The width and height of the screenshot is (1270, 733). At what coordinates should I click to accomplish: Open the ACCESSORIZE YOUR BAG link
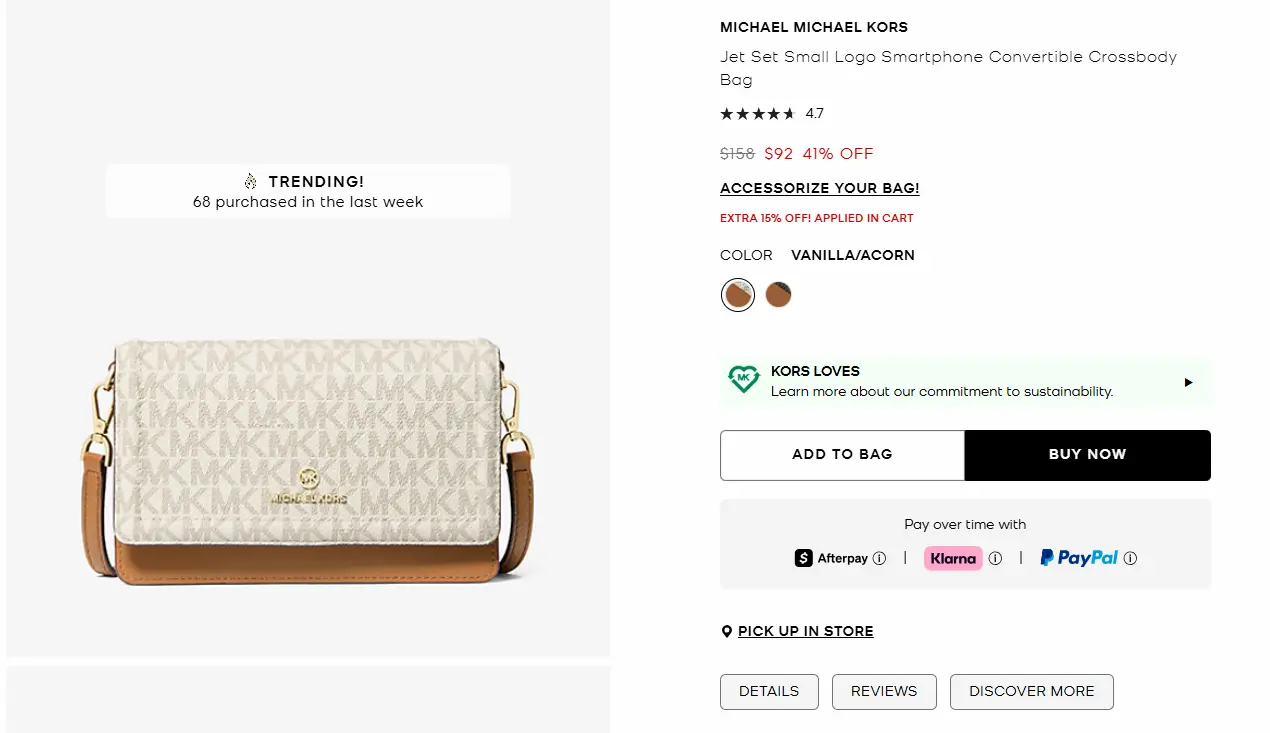819,188
